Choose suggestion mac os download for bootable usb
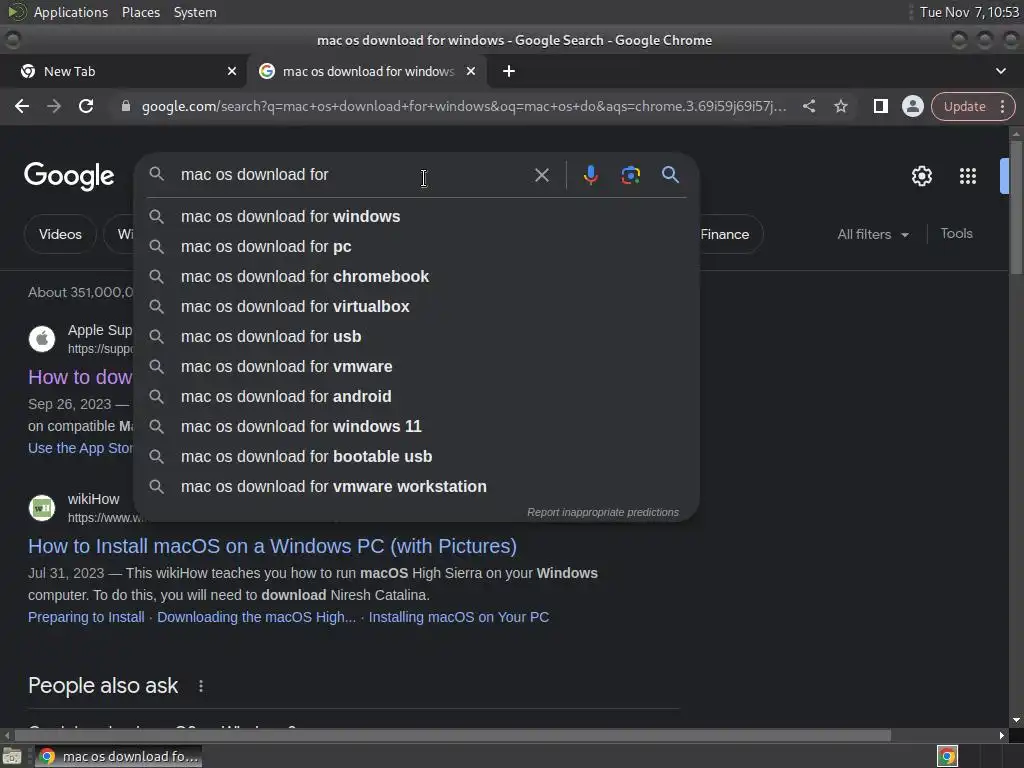The width and height of the screenshot is (1024, 768). [x=416, y=456]
